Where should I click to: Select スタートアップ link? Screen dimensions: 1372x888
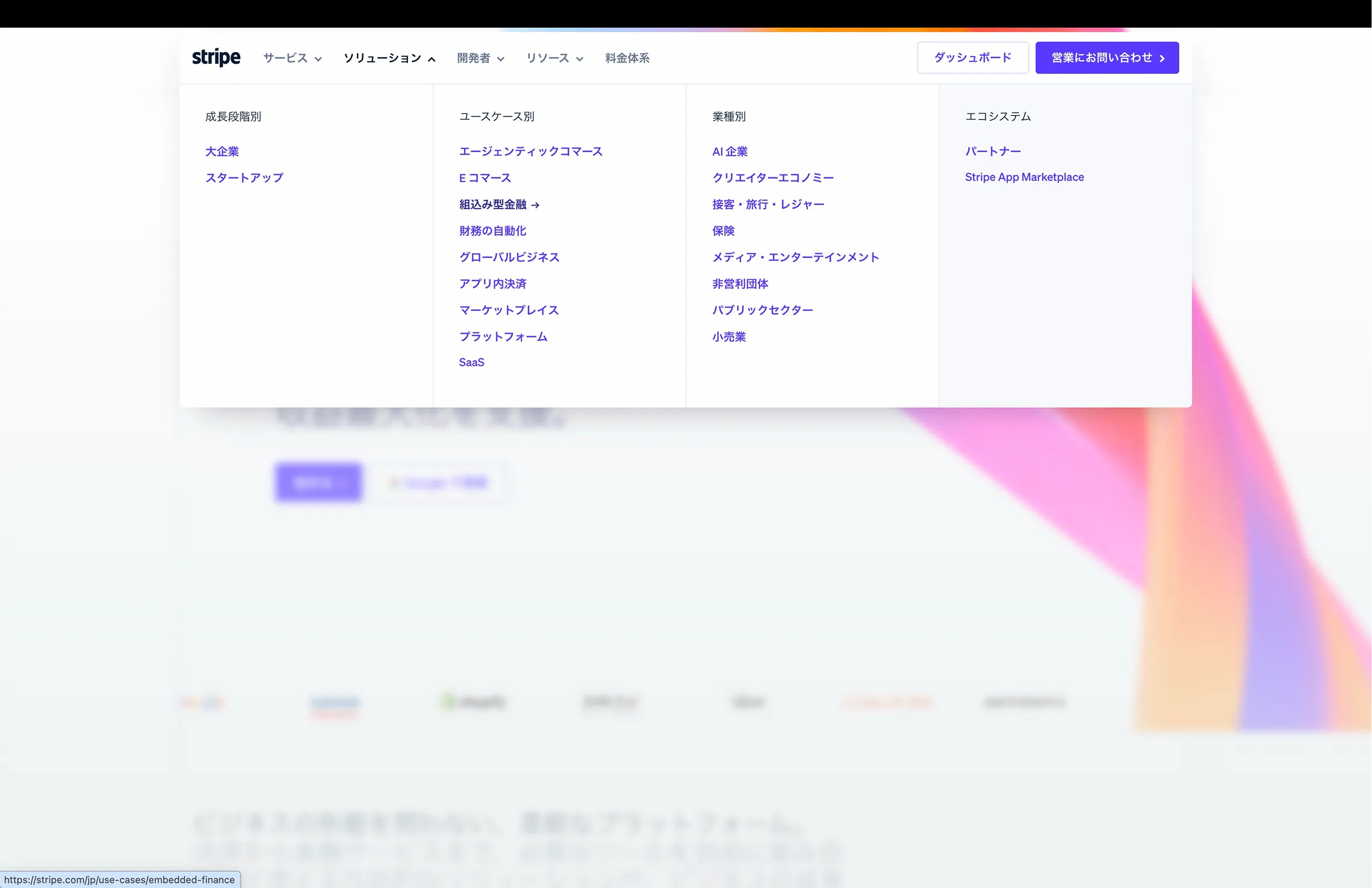point(244,178)
